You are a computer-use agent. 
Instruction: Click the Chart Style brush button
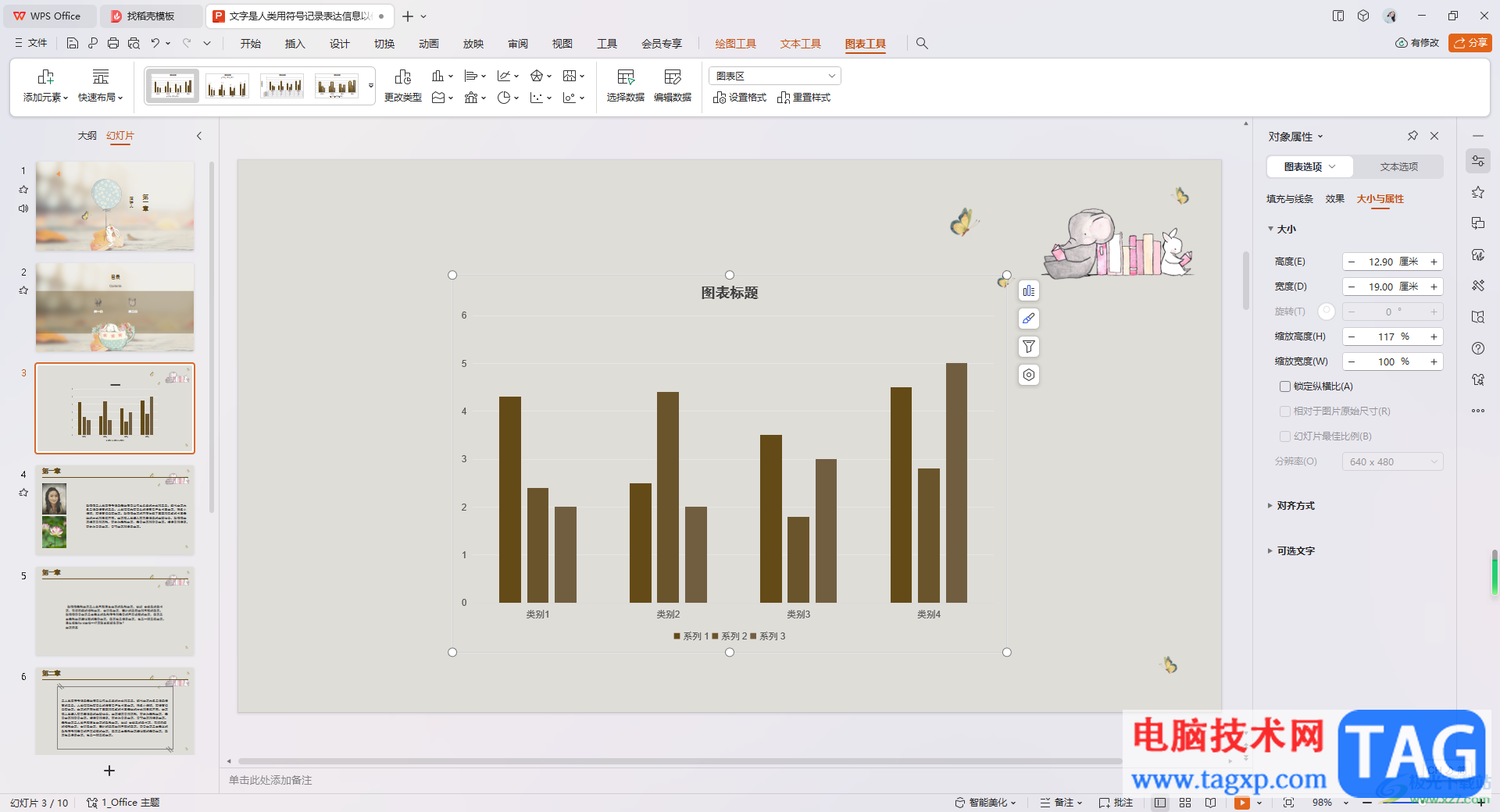[1029, 319]
